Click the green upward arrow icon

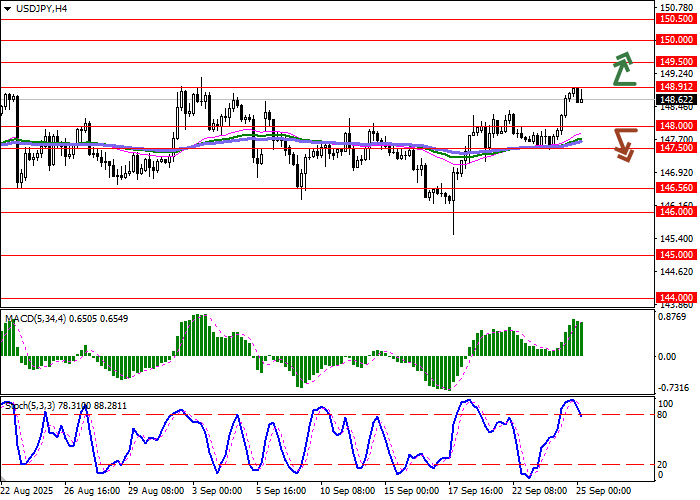pyautogui.click(x=624, y=68)
